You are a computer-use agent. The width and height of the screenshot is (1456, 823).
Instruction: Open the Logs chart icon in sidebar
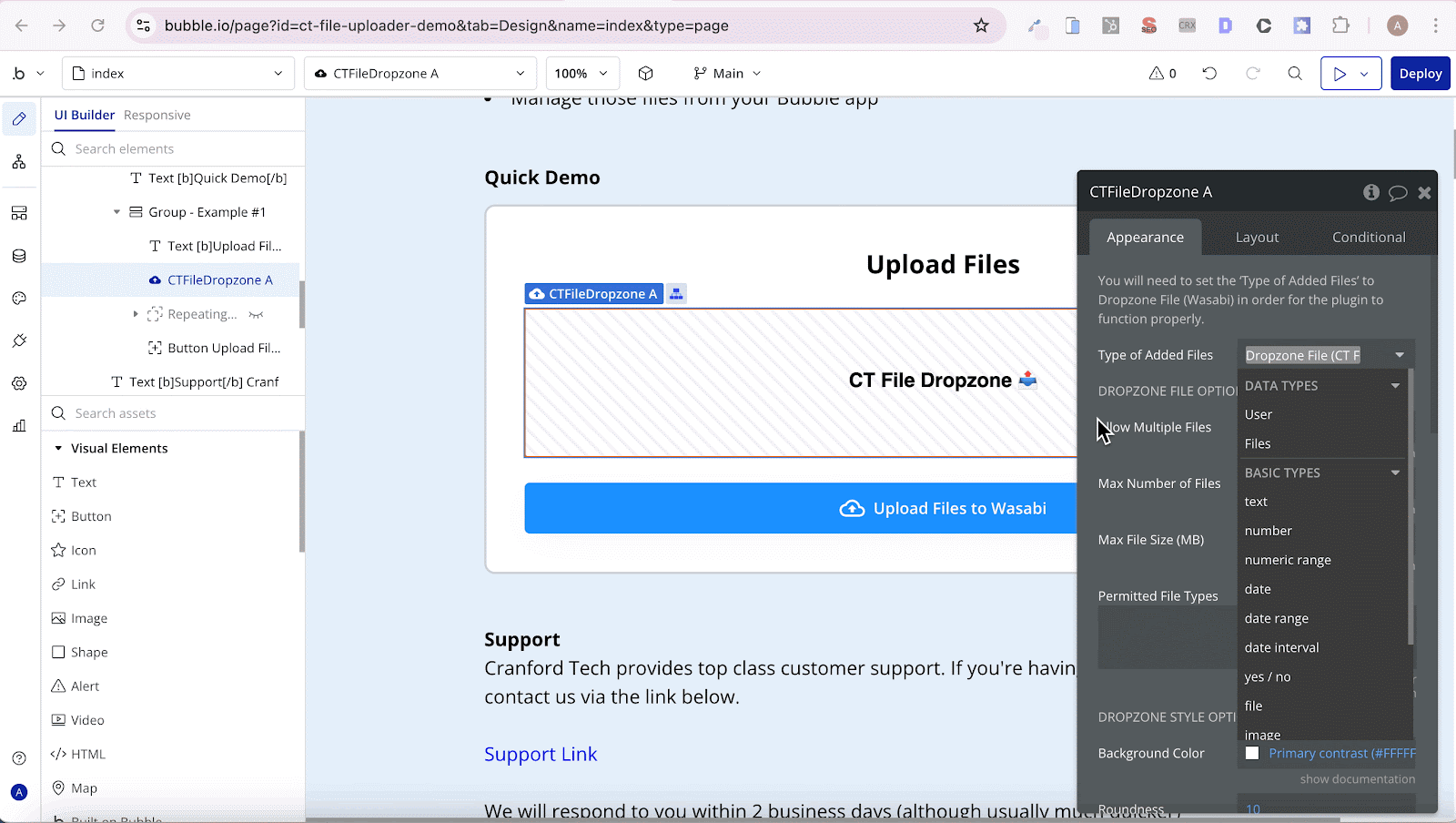click(19, 426)
